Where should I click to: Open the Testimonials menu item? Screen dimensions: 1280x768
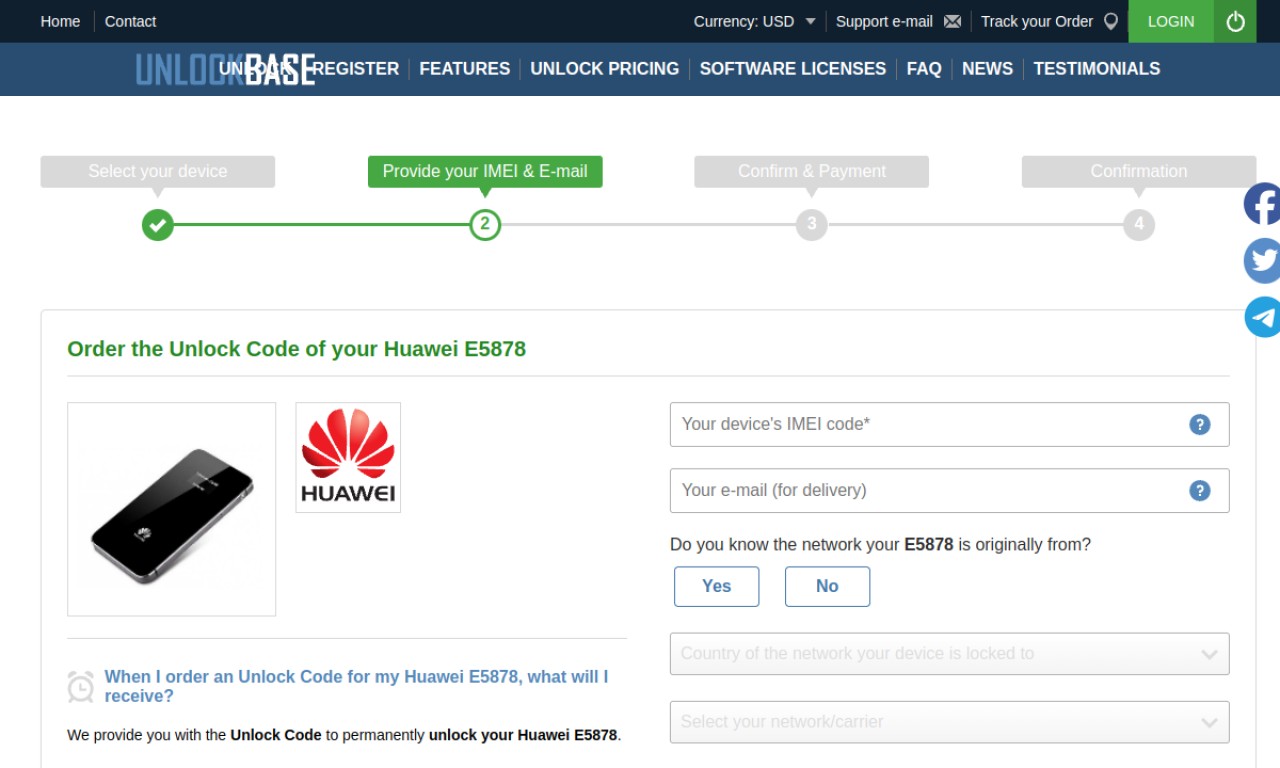1097,69
